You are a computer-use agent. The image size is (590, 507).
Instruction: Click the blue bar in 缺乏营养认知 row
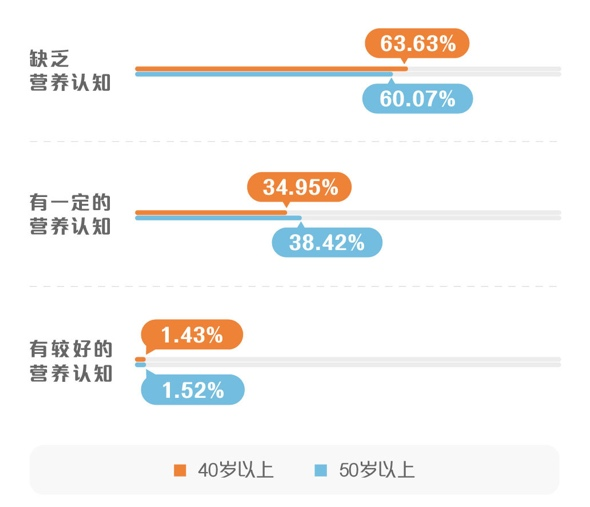264,74
